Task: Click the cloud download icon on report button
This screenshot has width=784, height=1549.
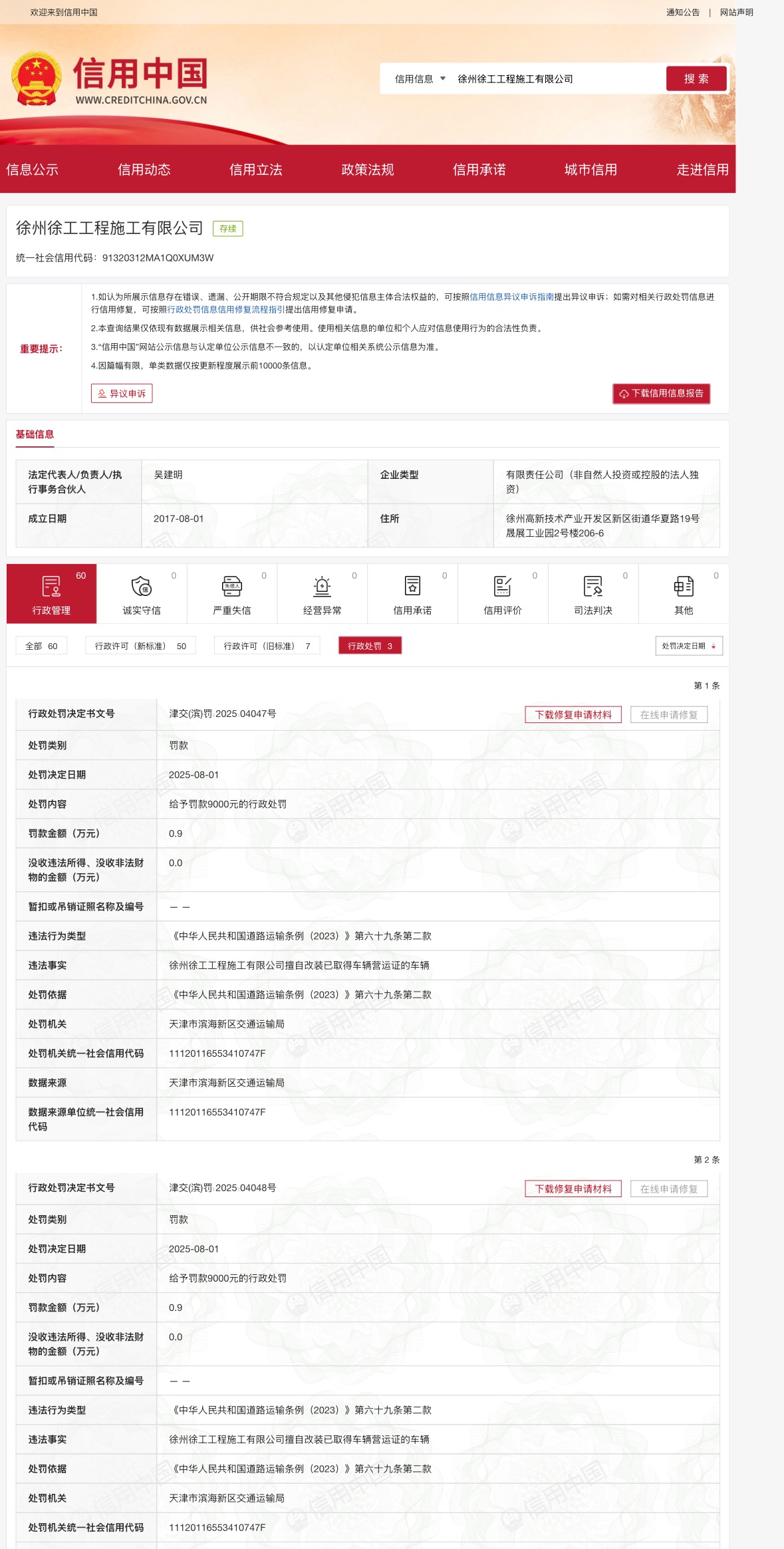Action: tap(624, 394)
